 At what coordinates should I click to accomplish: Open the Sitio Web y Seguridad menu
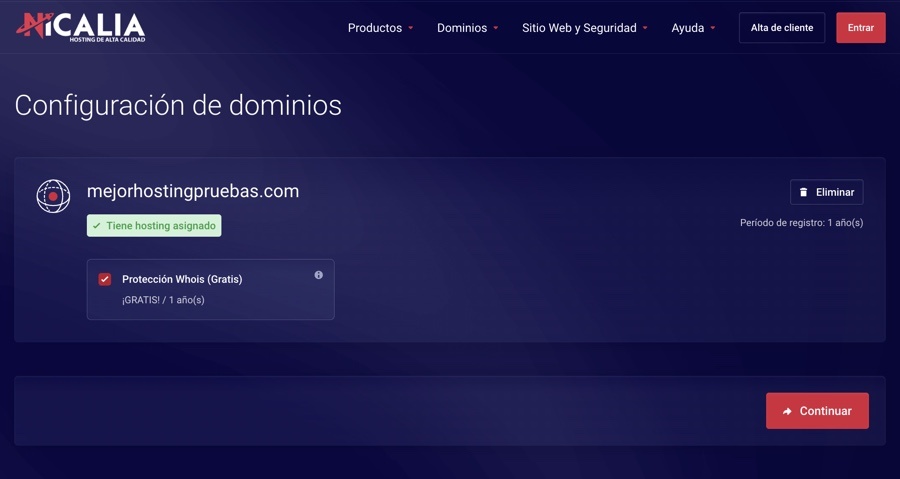[585, 28]
